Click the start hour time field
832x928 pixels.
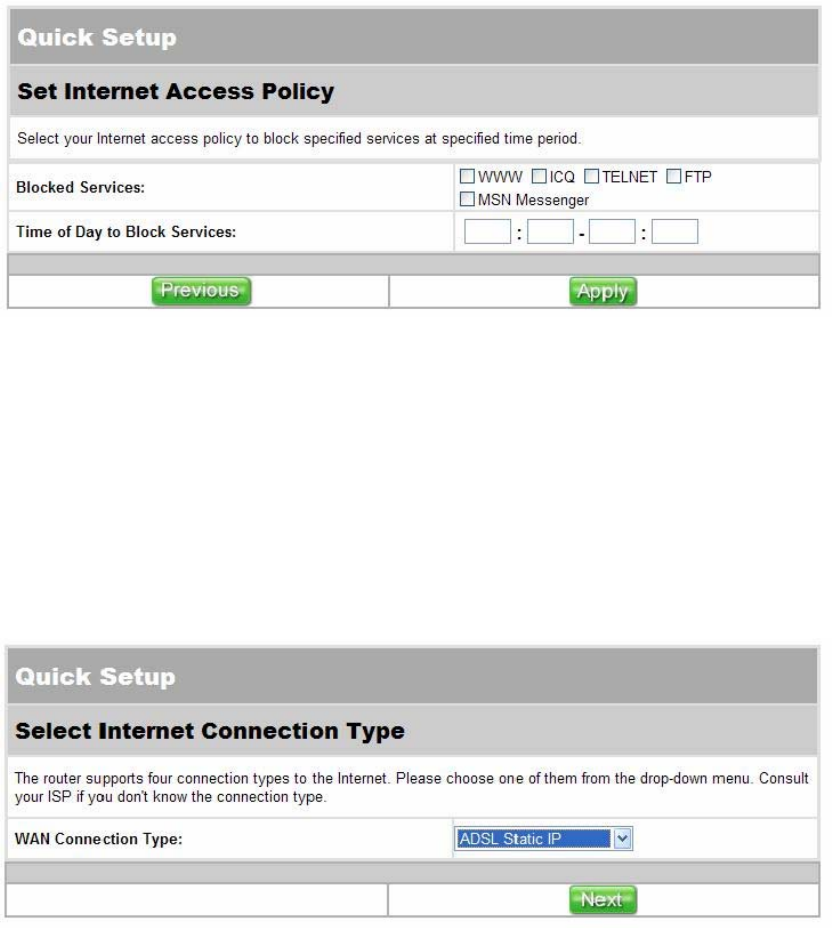488,233
